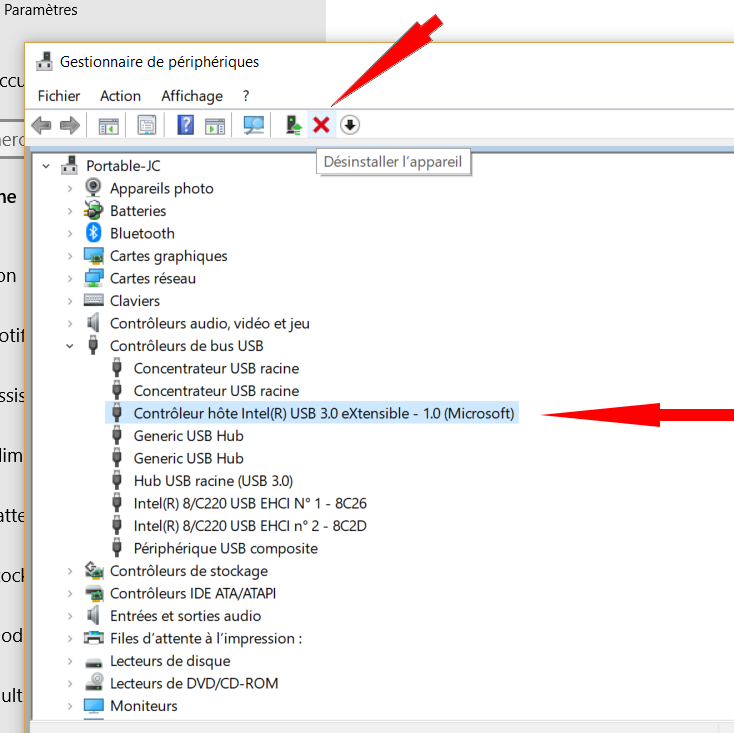The width and height of the screenshot is (734, 733).
Task: Click the USB plug icon beside Contrôleurs de bus USB
Action: tap(93, 345)
